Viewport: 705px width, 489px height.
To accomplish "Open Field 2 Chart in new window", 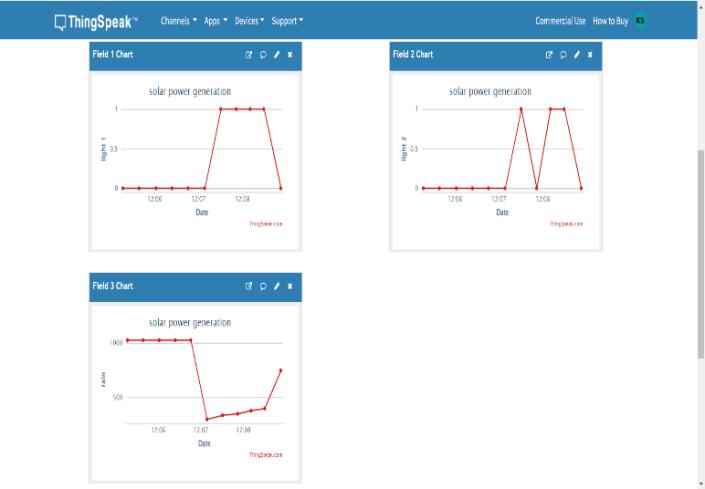I will 549,55.
